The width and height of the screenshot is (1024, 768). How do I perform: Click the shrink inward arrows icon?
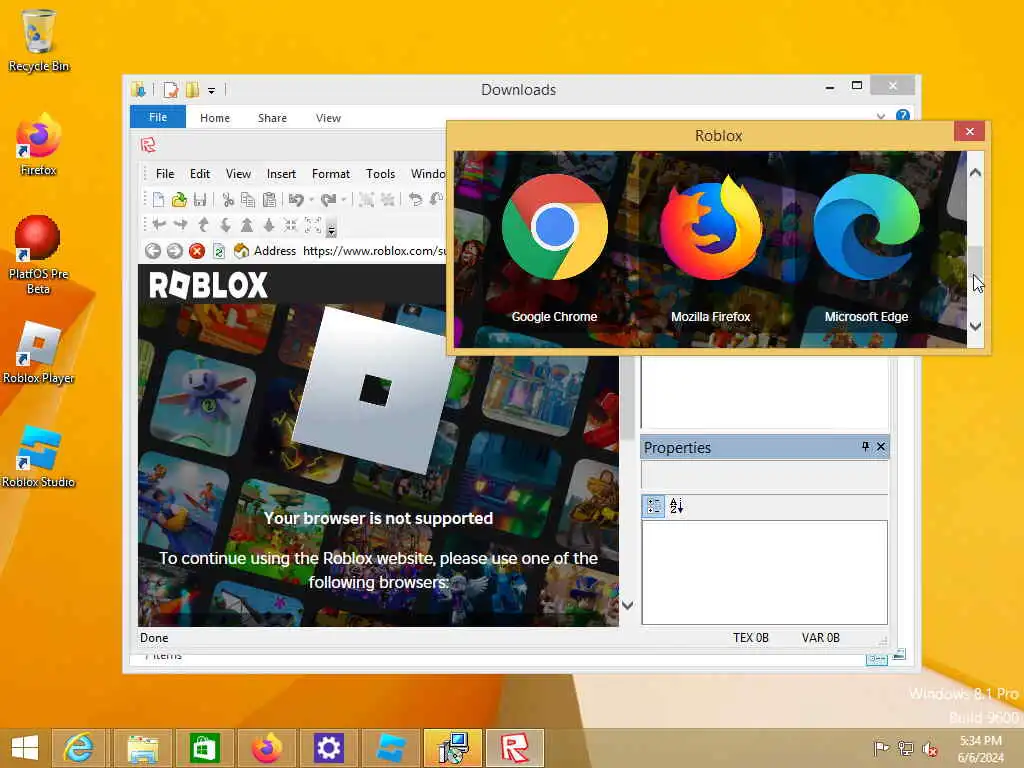click(x=291, y=225)
